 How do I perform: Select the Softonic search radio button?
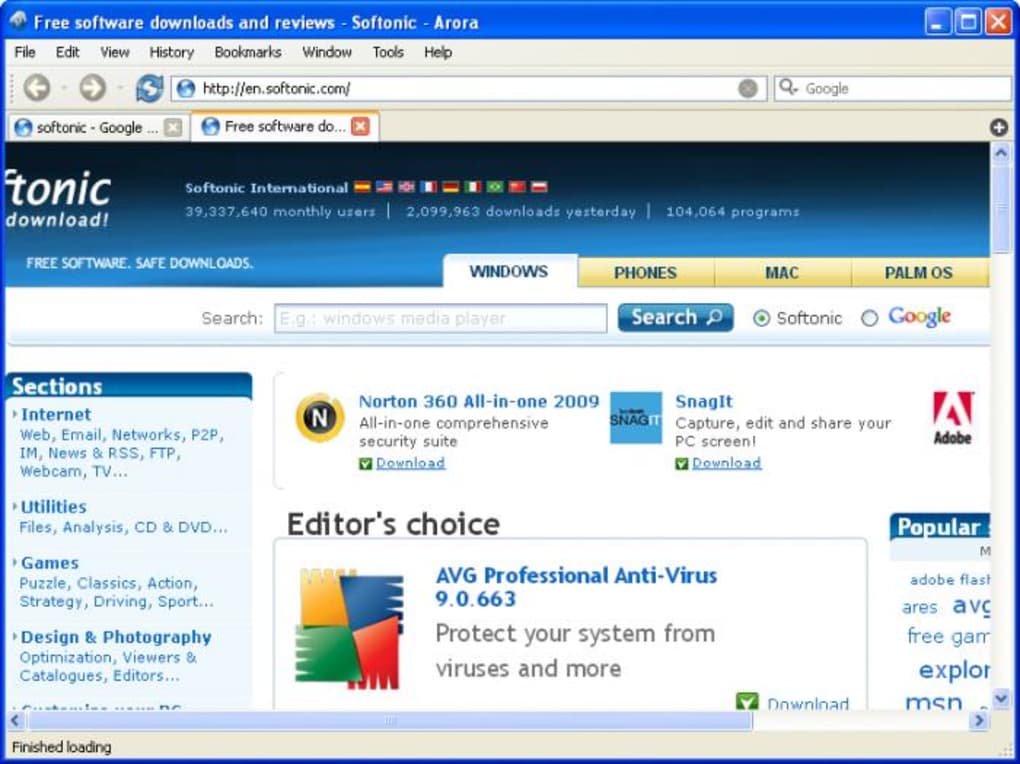(762, 318)
